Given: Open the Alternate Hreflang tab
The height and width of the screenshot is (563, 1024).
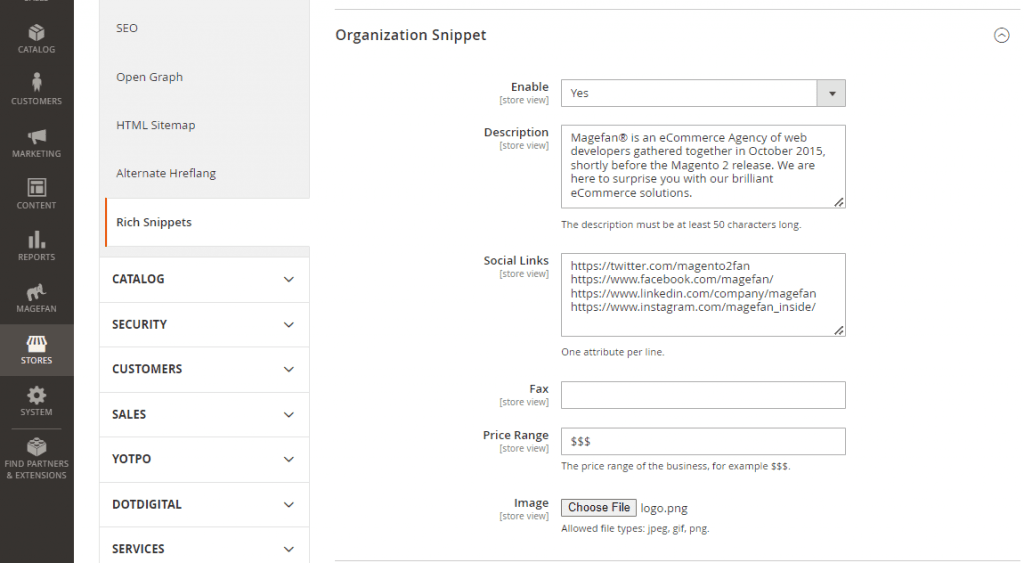Looking at the screenshot, I should 166,173.
